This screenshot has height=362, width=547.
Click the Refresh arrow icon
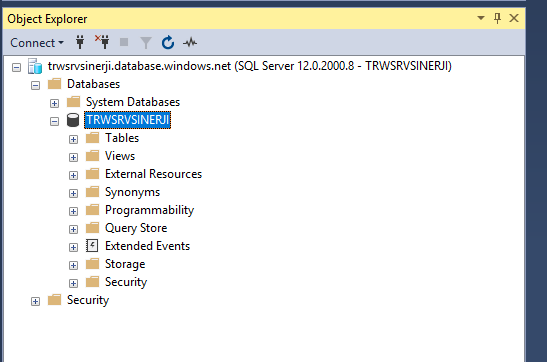(x=168, y=42)
